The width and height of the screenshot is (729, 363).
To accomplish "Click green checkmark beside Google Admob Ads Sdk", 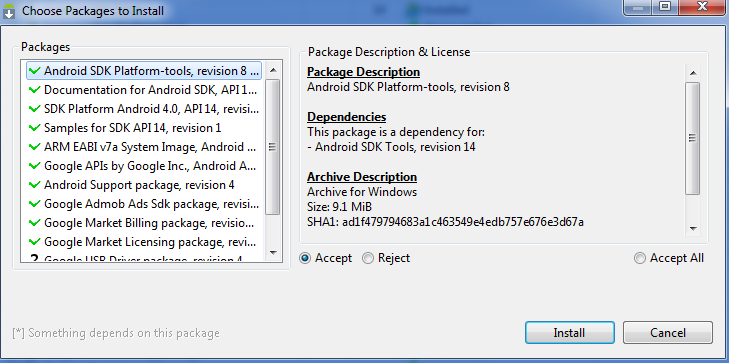I will point(35,204).
